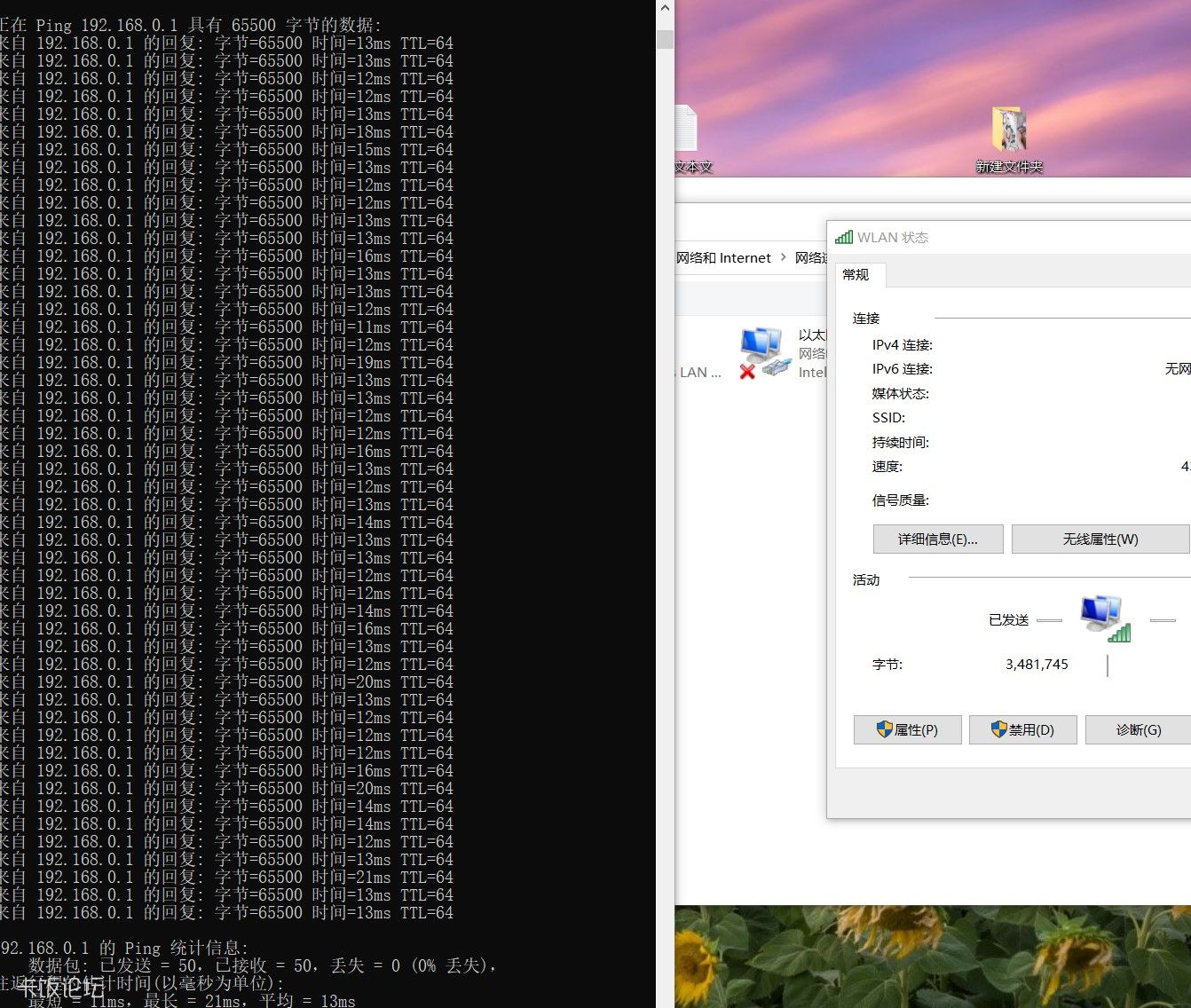Image resolution: width=1191 pixels, height=1008 pixels.
Task: Click the packet statistics line 已发送 = 50
Action: [262, 965]
